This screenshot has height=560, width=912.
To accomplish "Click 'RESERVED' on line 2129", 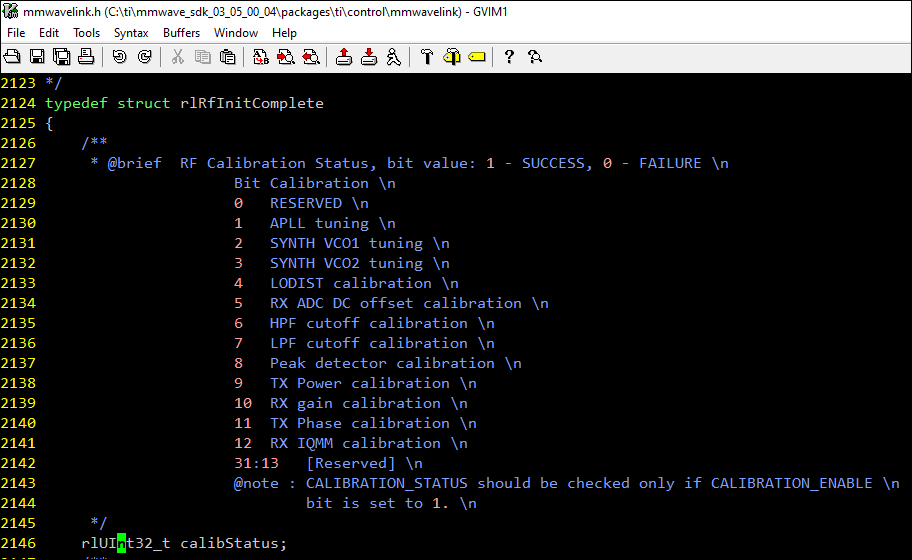I will click(x=306, y=204).
